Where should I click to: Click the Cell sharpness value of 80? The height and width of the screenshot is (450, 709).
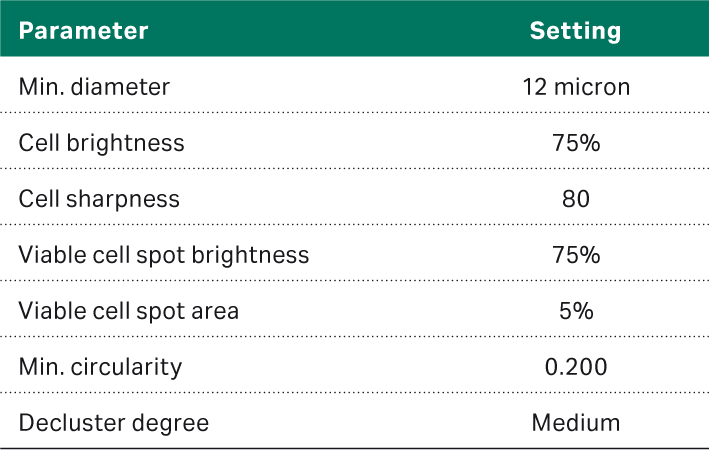point(576,199)
